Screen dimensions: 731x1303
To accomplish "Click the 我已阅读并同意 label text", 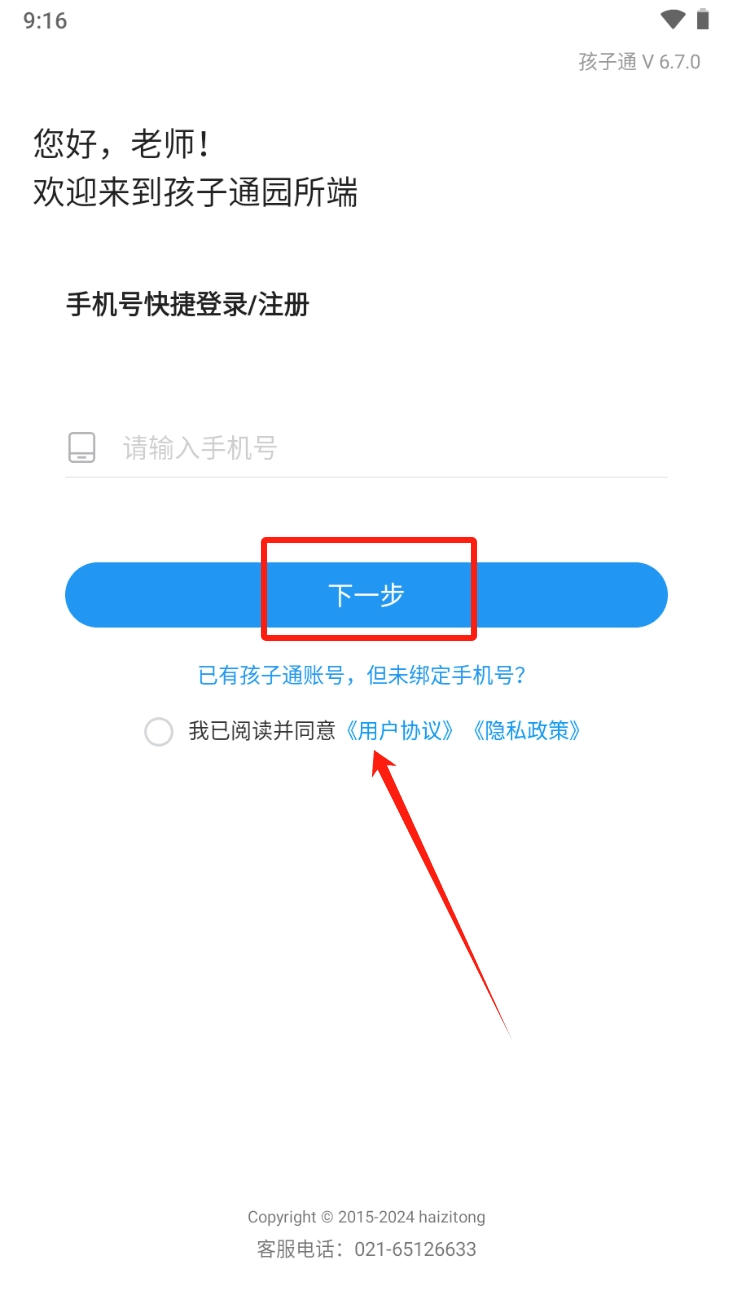I will pyautogui.click(x=262, y=731).
